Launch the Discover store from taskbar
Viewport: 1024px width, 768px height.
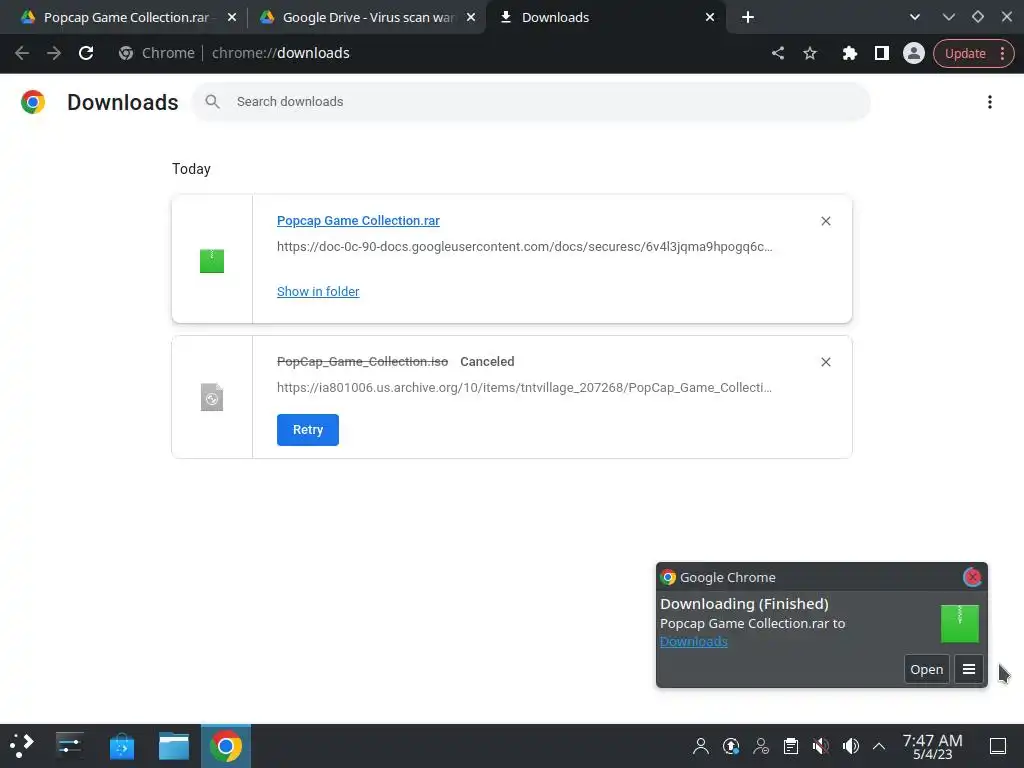(x=121, y=746)
